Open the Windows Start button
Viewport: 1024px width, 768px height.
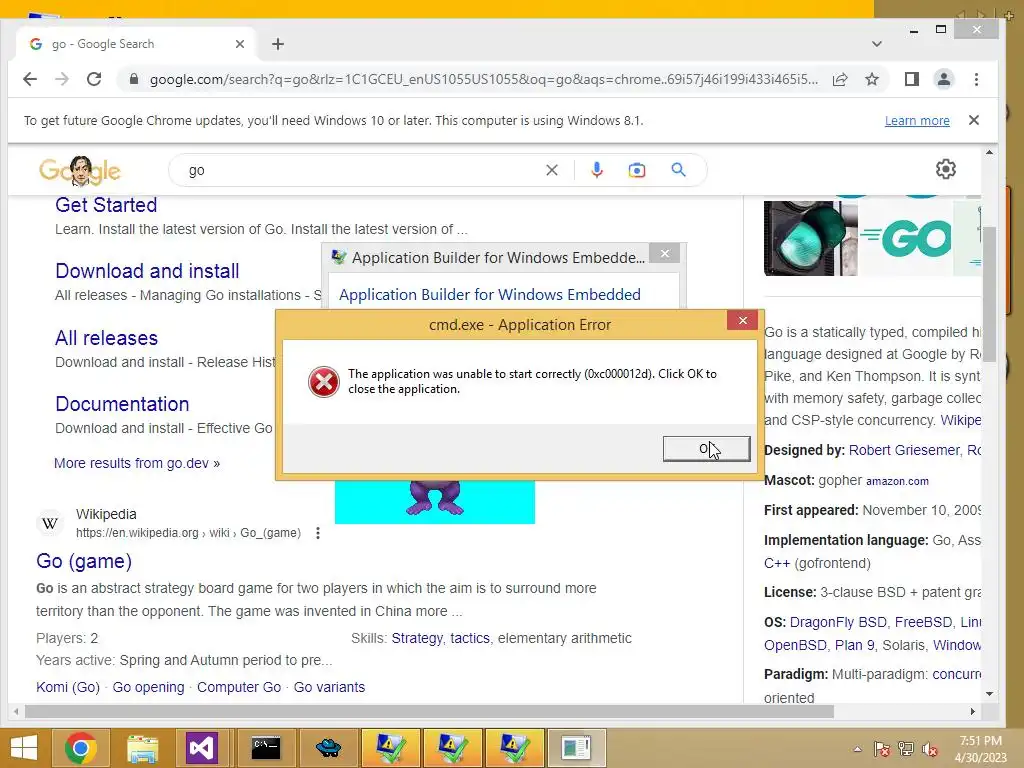24,748
